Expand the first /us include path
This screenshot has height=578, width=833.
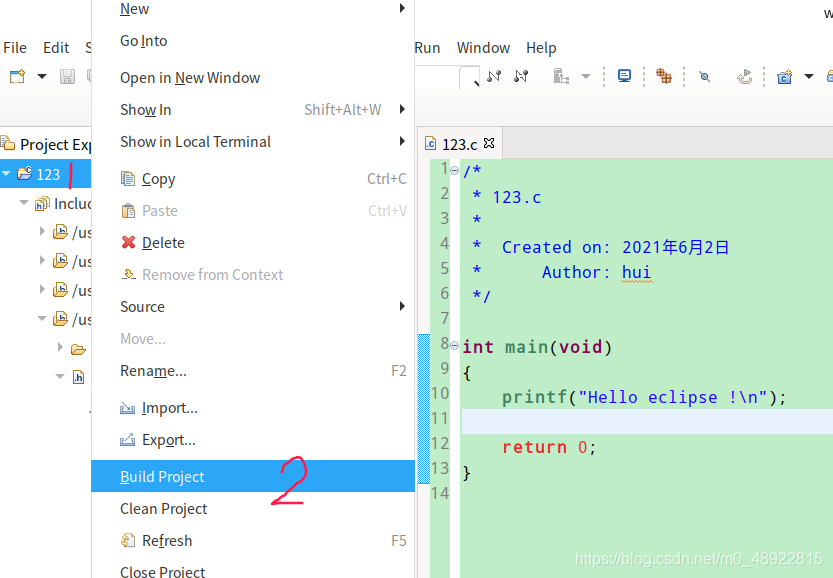coord(42,231)
